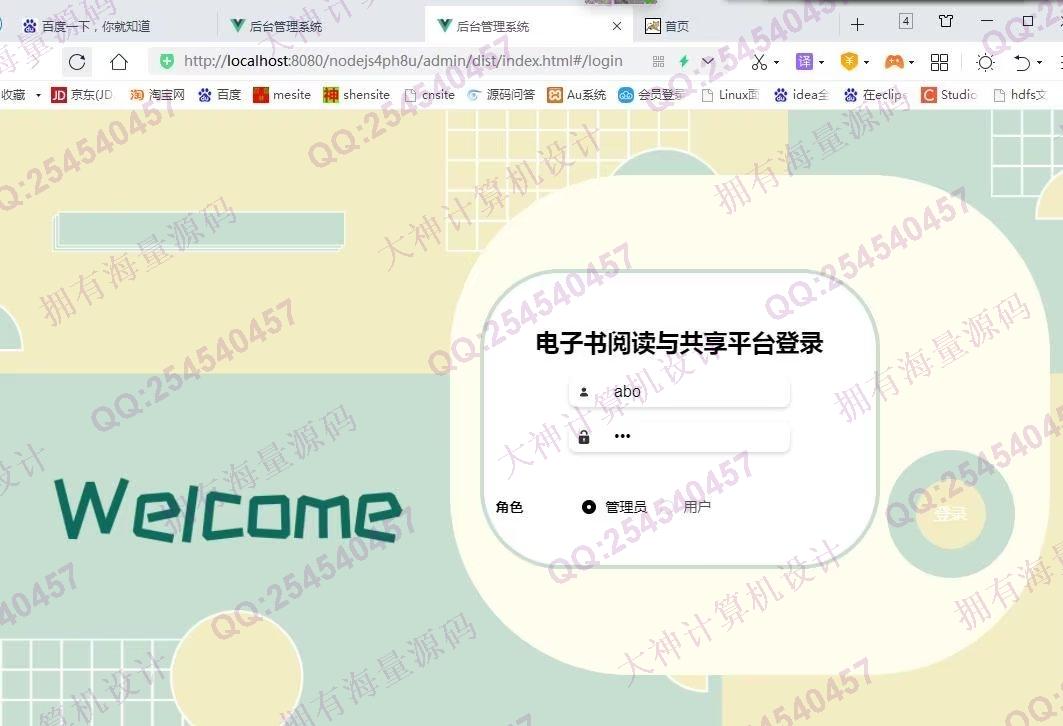The width and height of the screenshot is (1063, 726).
Task: Open the 会员登录 bookmark
Action: coord(651,95)
